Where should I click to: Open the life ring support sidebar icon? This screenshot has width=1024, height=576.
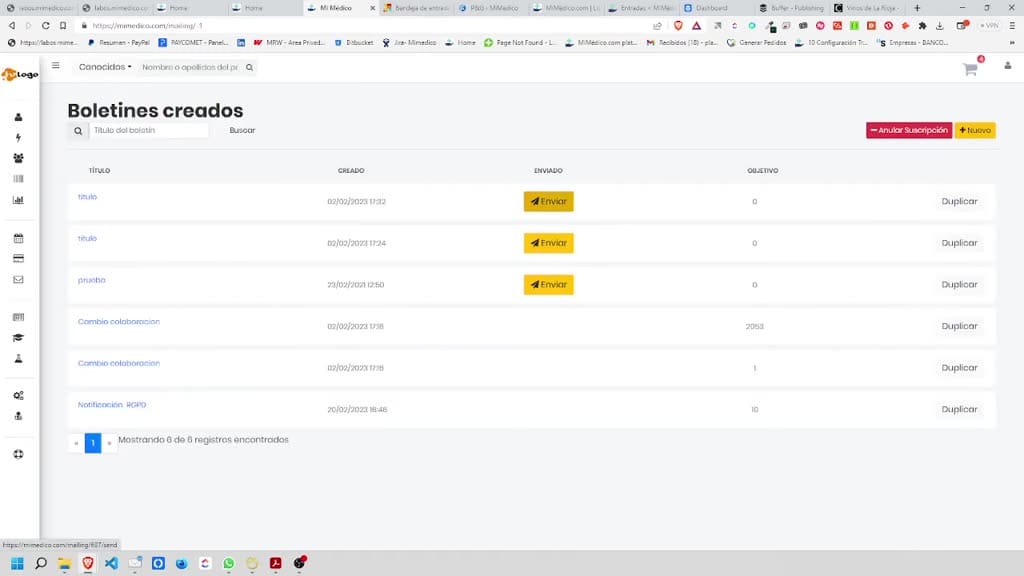click(18, 454)
